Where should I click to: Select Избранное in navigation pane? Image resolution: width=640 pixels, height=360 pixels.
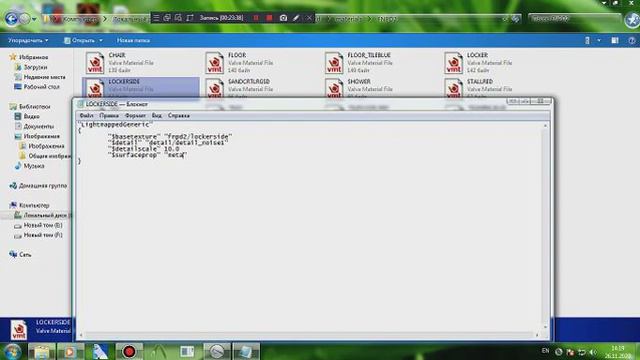(x=29, y=57)
